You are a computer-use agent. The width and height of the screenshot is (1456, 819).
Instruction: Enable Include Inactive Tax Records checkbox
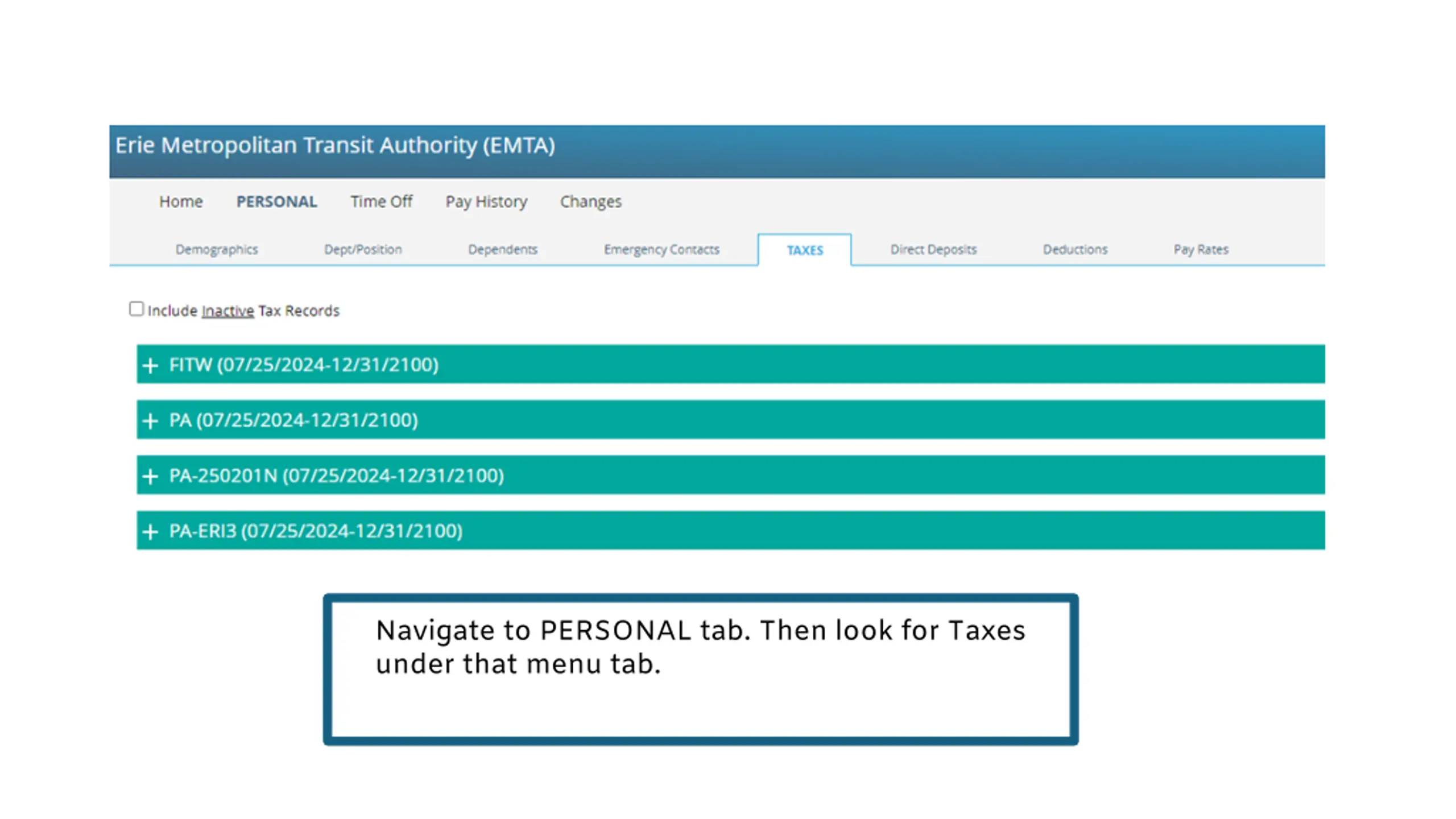136,309
